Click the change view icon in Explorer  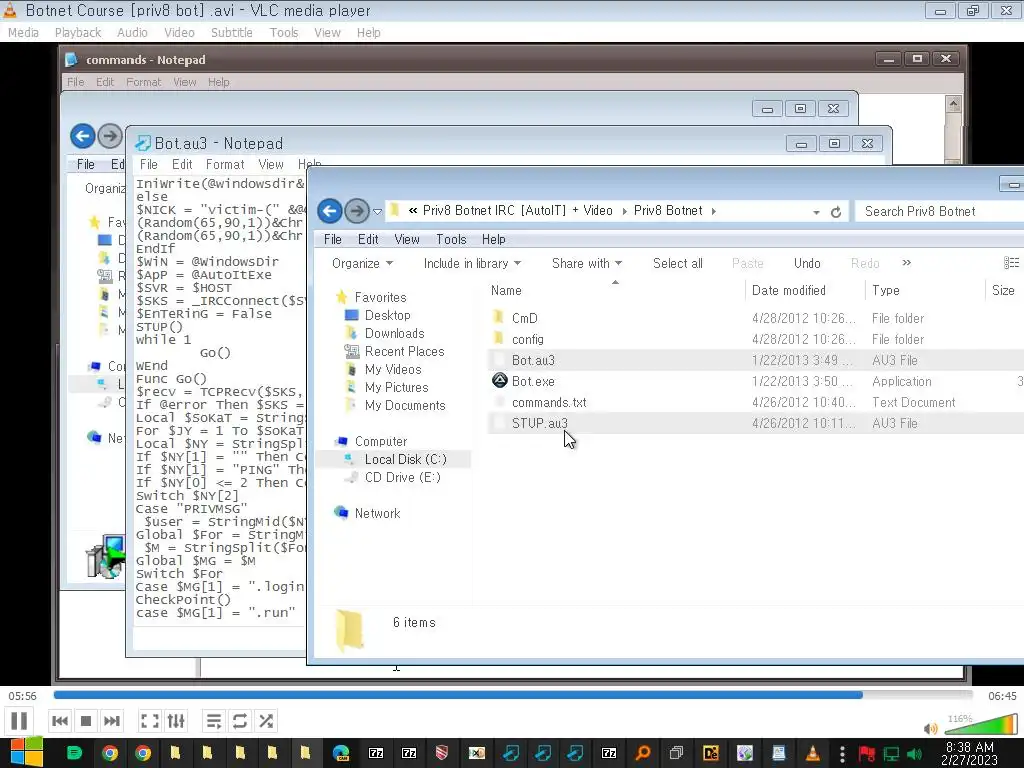click(1011, 263)
